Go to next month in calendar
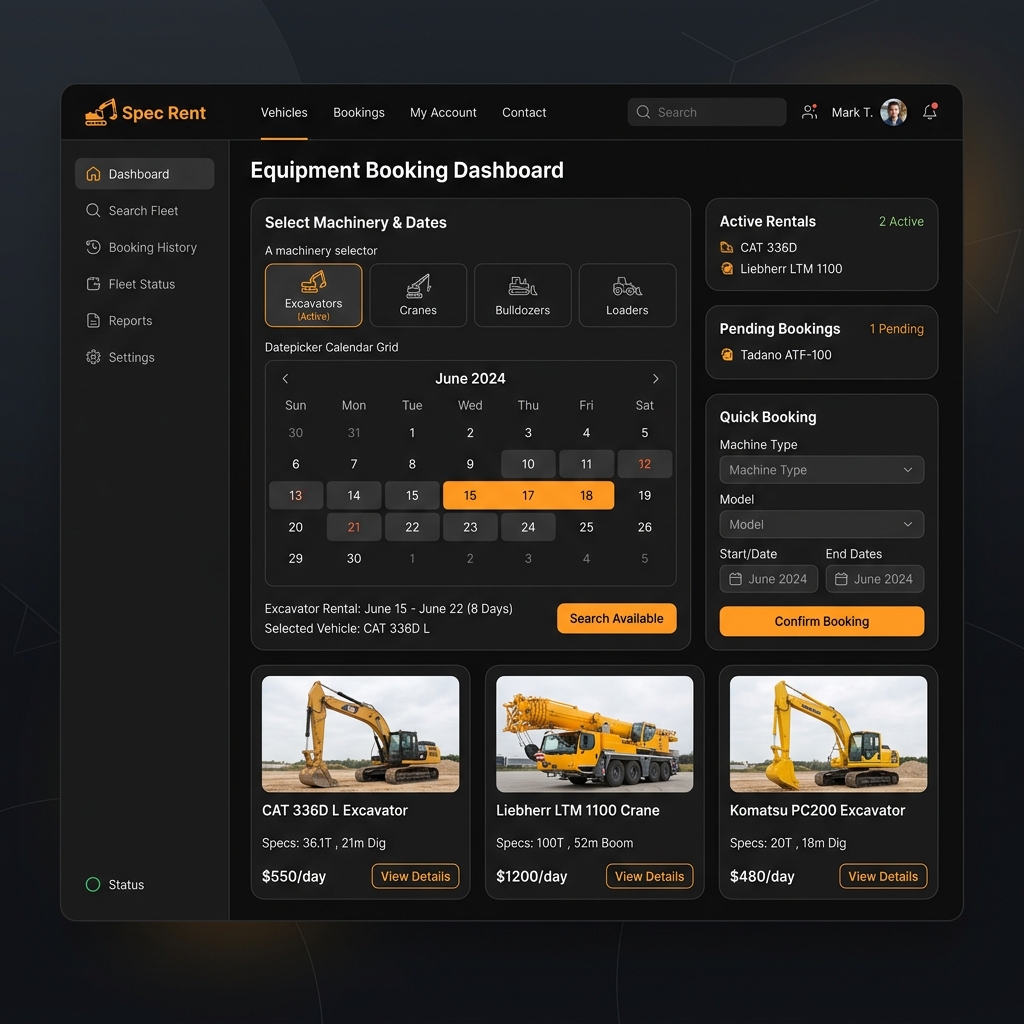This screenshot has width=1024, height=1024. click(x=656, y=378)
